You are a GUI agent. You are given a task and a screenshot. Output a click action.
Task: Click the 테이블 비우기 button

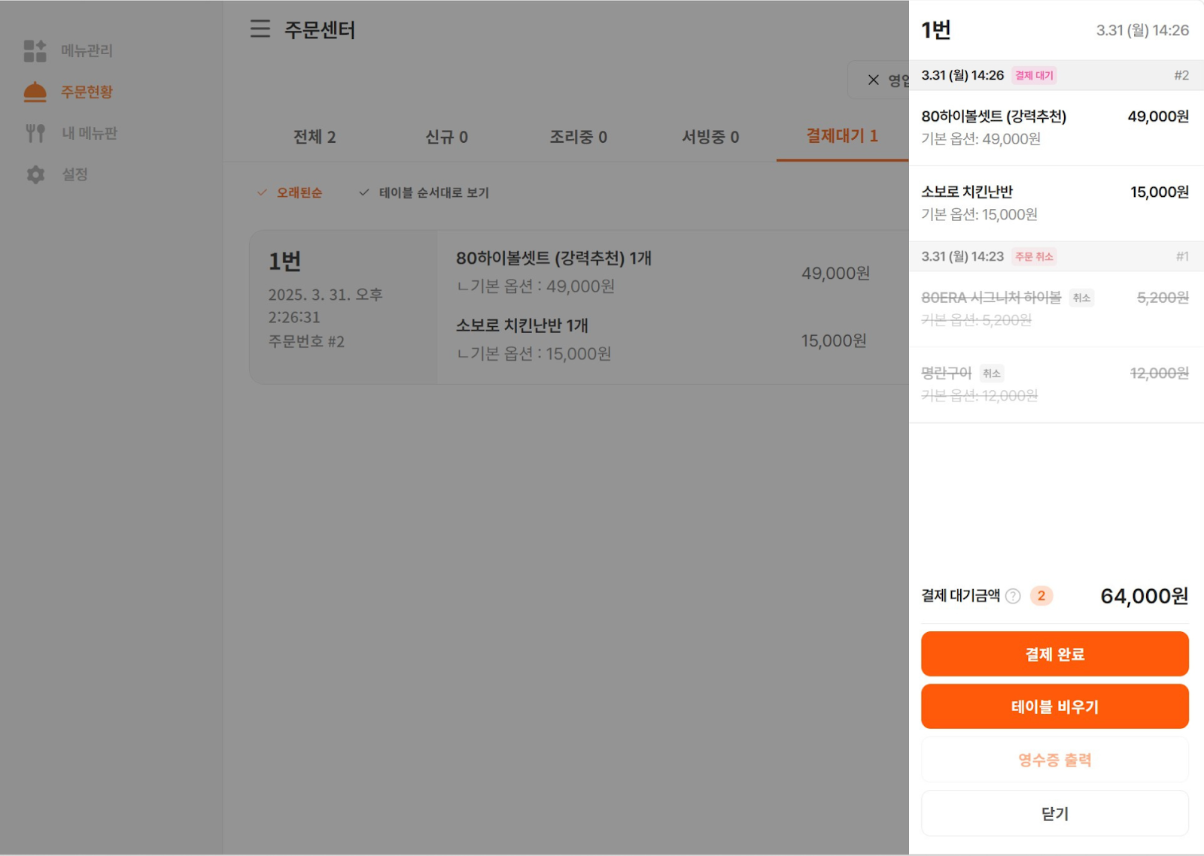[x=1055, y=706]
